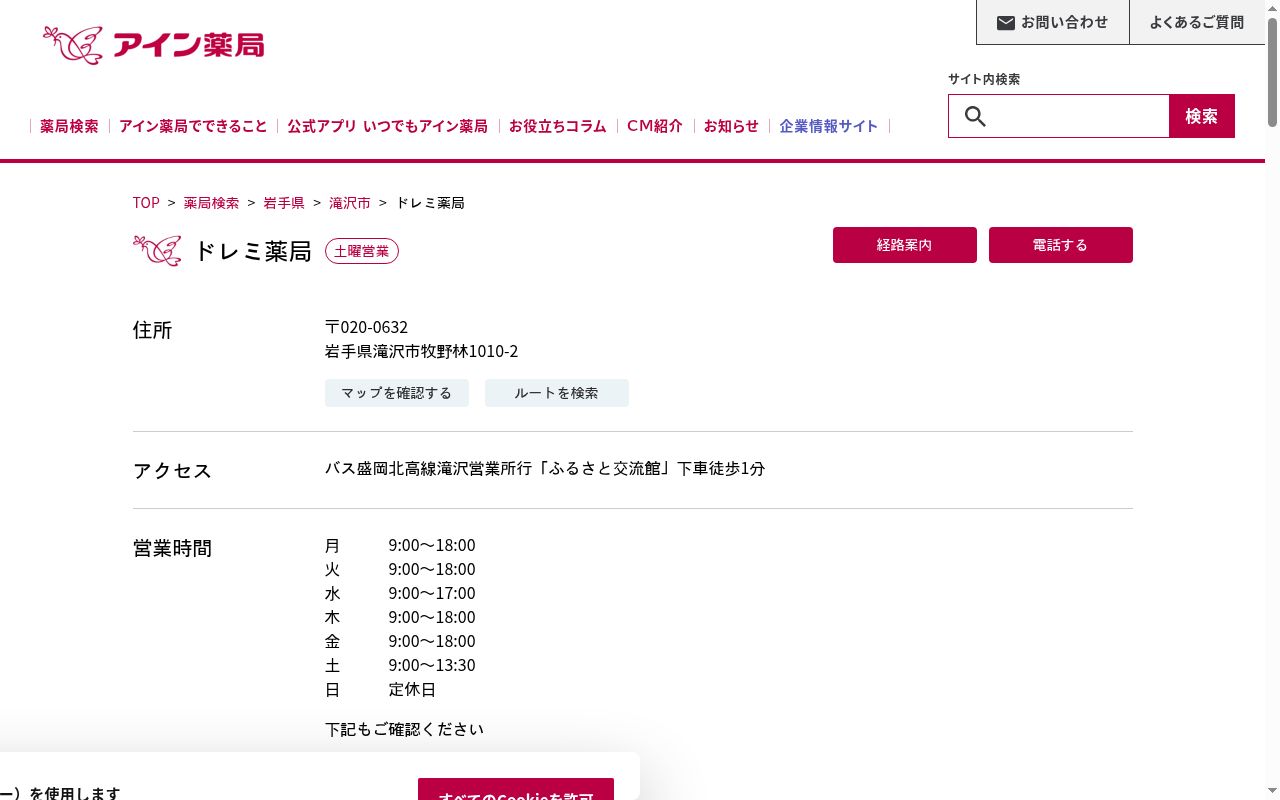
Task: Go to お役立ちコラム menu item
Action: click(558, 126)
